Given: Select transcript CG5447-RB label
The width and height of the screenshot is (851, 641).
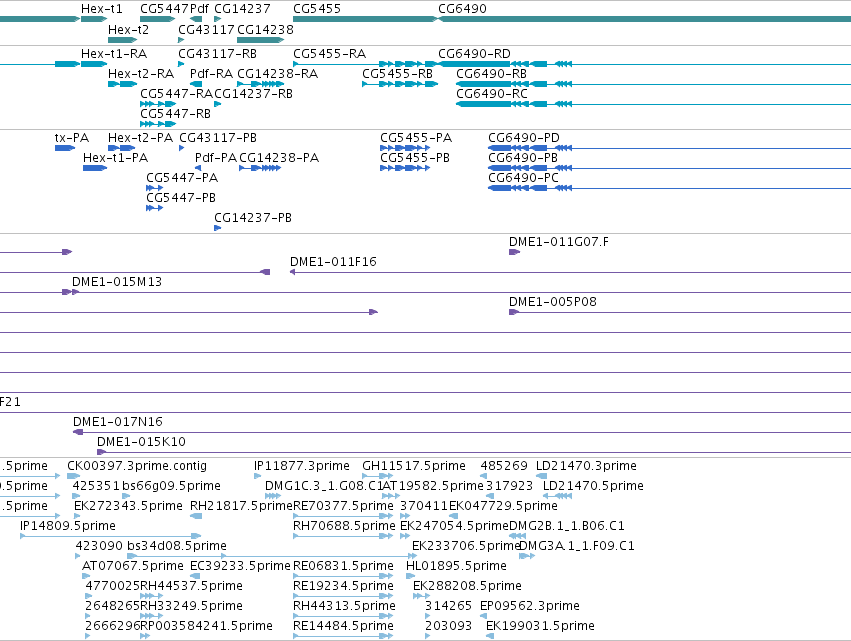Looking at the screenshot, I should (175, 113).
